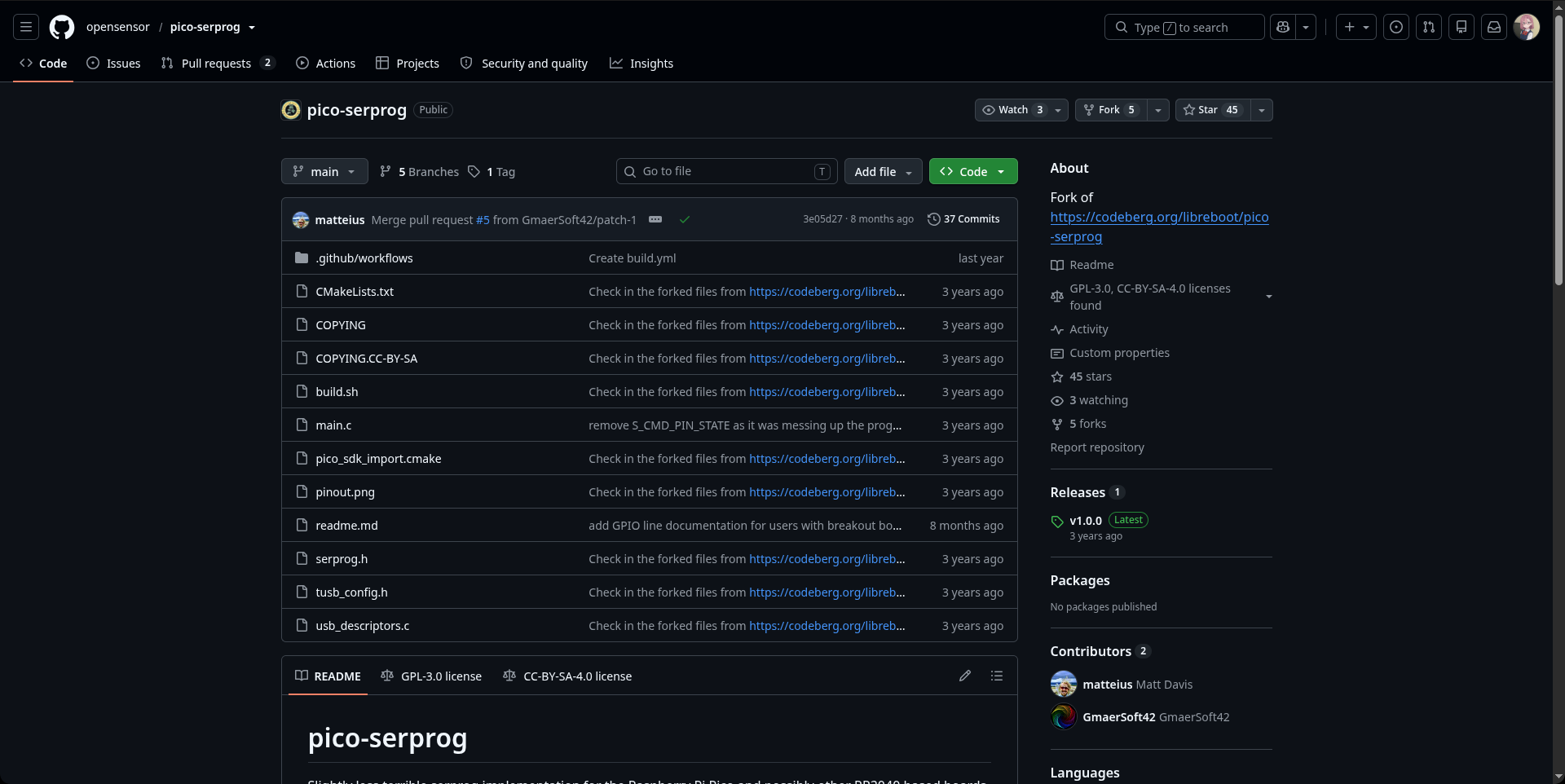Open the matteius author avatar
This screenshot has width=1565, height=784.
coord(301,220)
